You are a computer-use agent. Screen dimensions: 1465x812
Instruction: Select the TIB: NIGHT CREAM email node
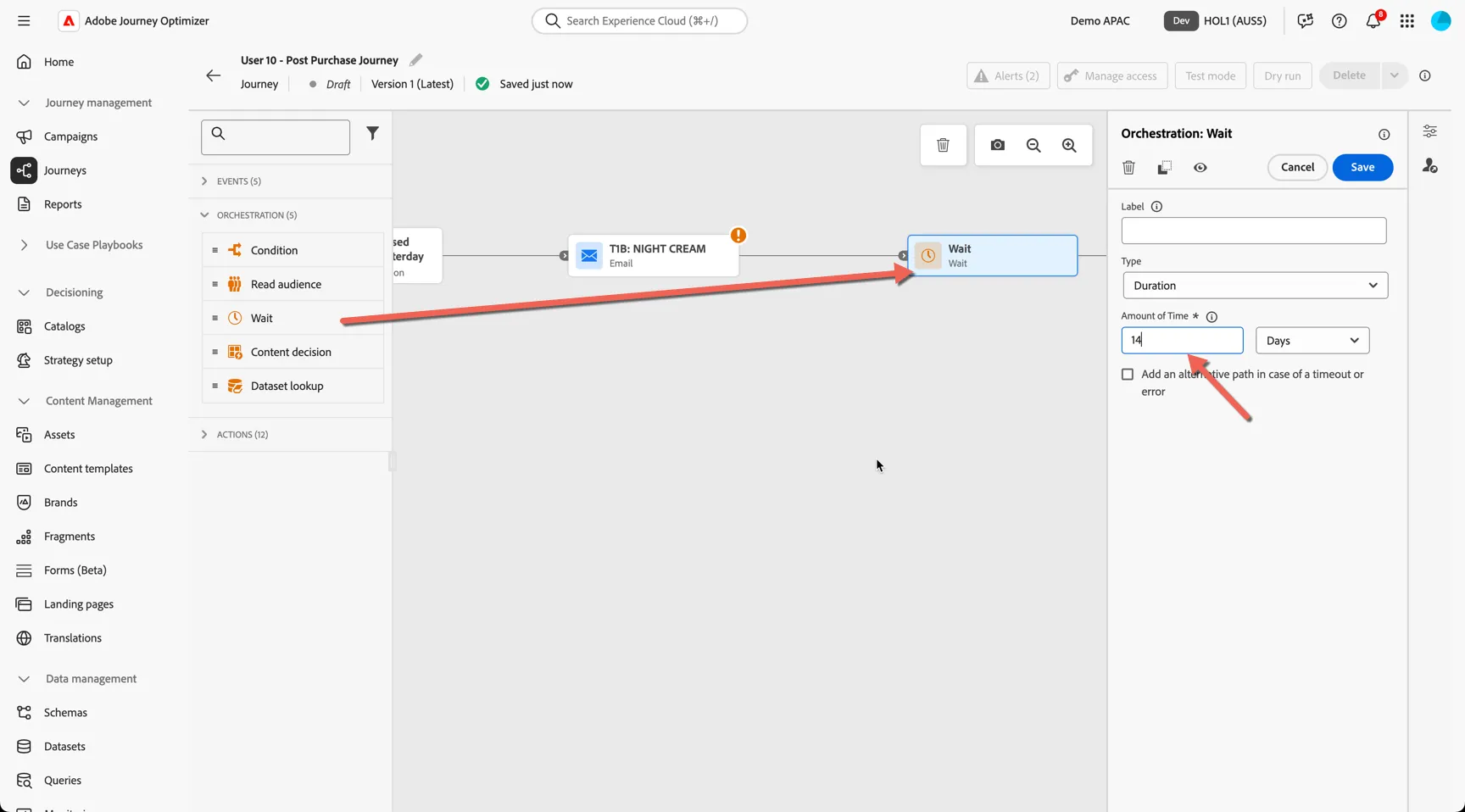(x=654, y=255)
